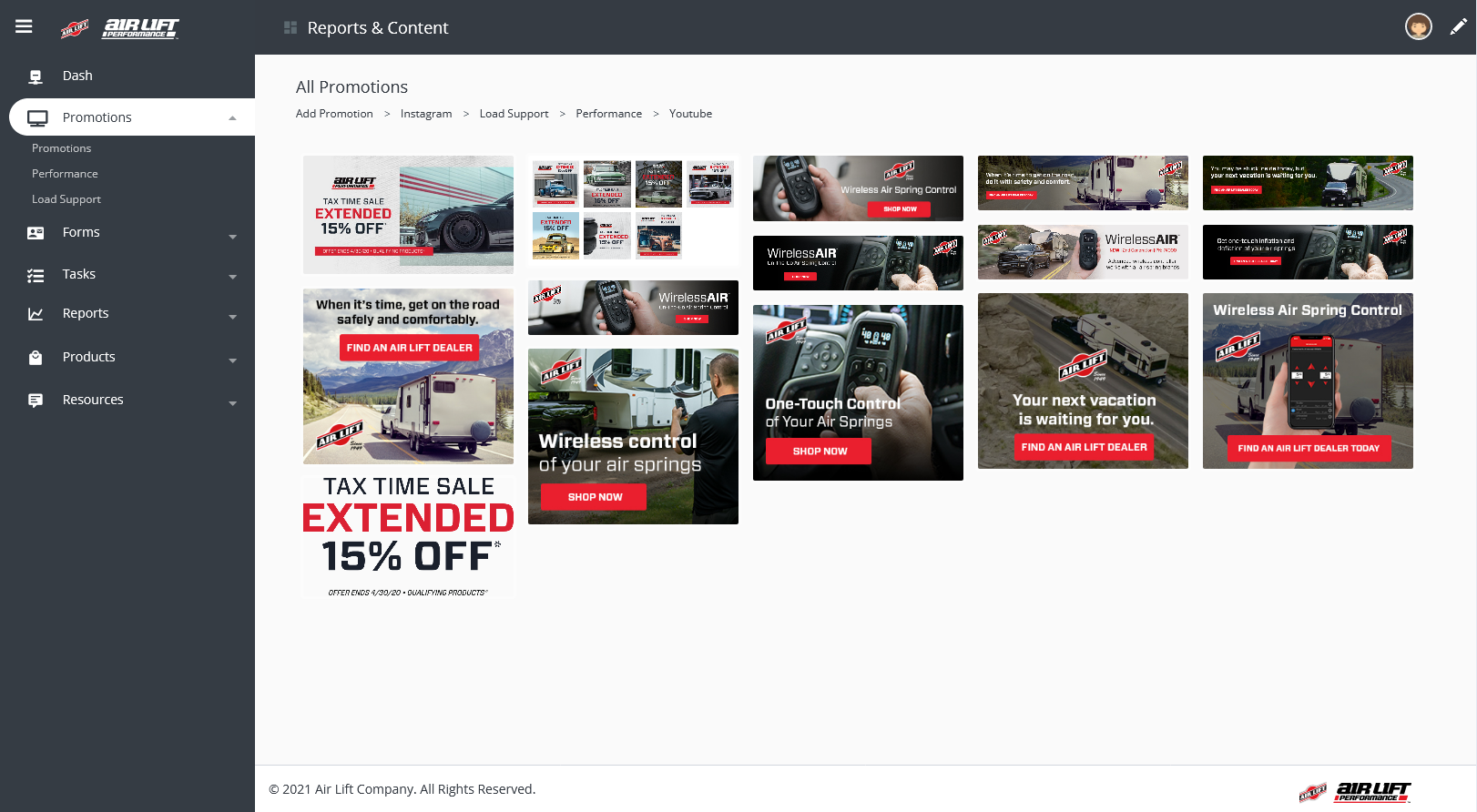Filter promotions by Youtube
This screenshot has height=812, width=1477.
click(690, 114)
